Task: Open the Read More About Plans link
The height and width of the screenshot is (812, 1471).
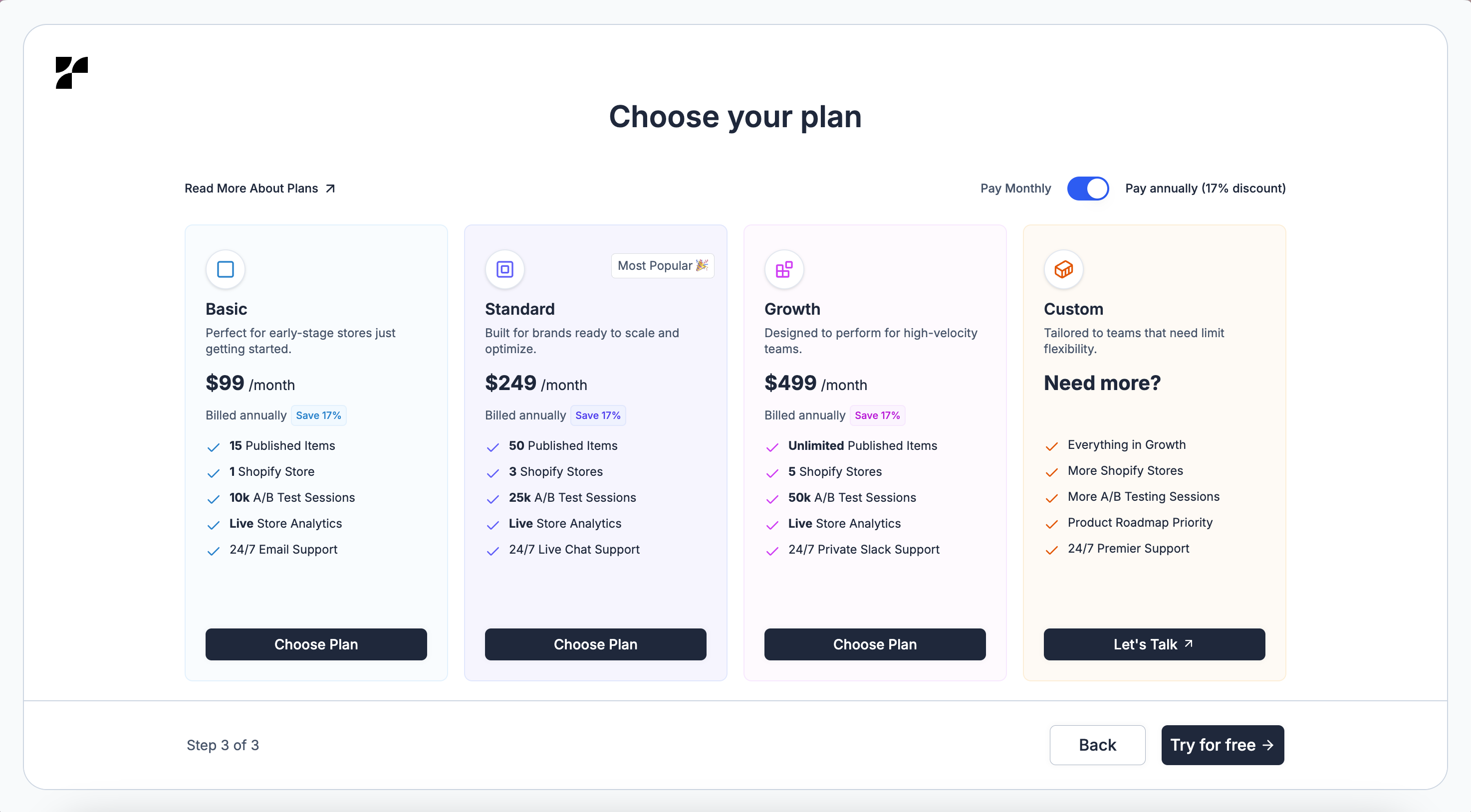Action: coord(251,189)
